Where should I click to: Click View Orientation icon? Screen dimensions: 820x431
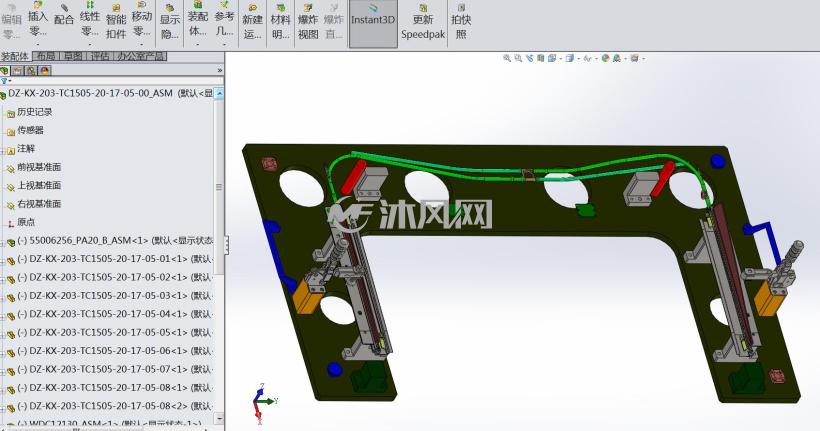552,58
